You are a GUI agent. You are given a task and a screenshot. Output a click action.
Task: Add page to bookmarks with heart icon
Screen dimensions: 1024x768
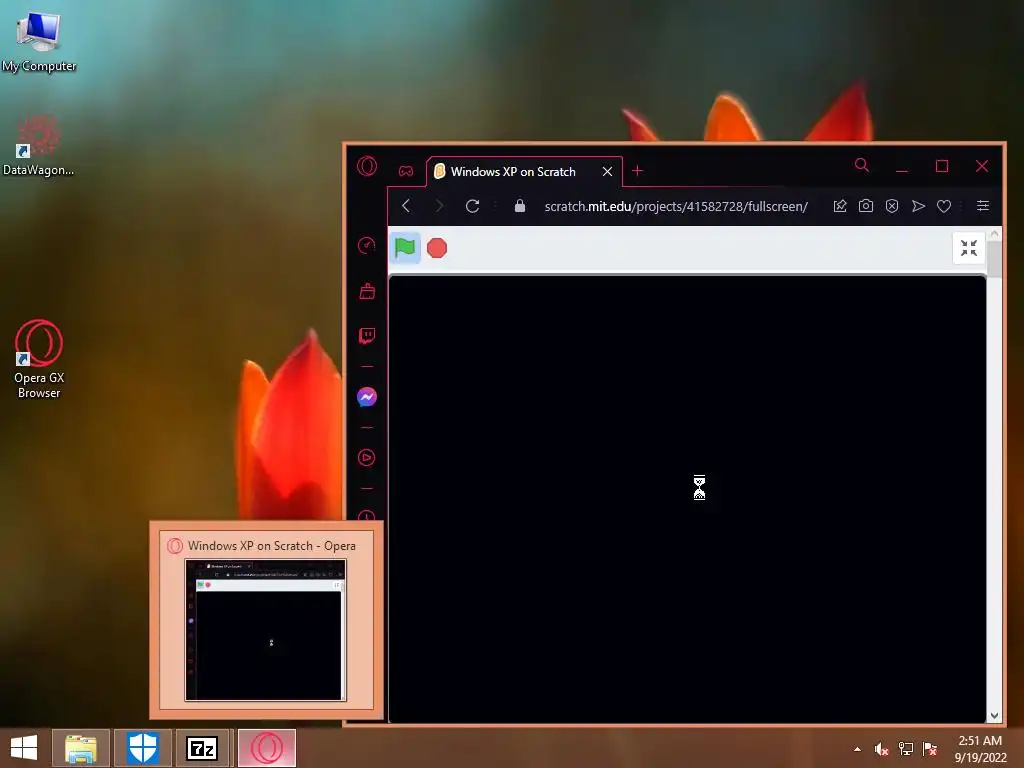tap(944, 206)
